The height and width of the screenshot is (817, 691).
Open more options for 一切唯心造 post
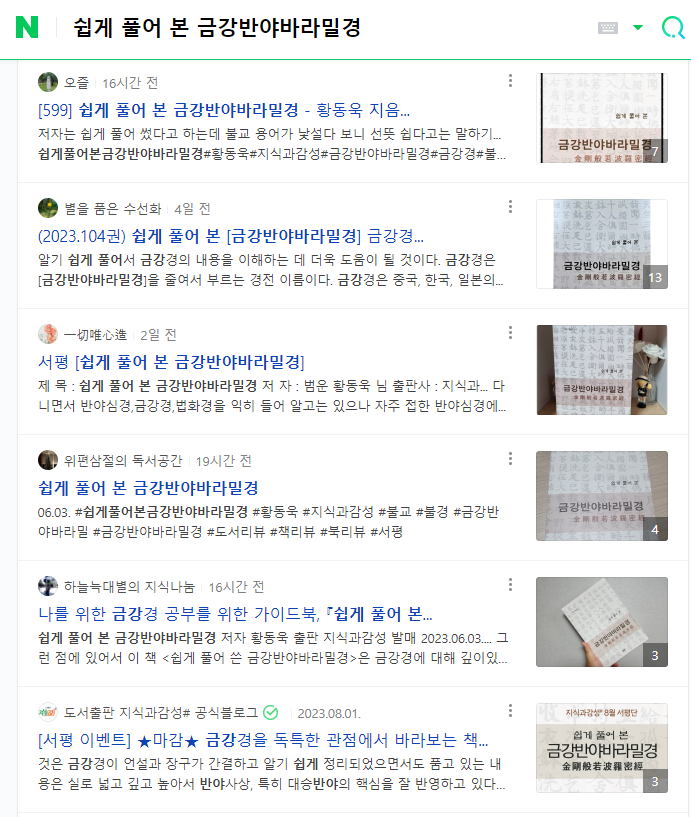pyautogui.click(x=510, y=333)
